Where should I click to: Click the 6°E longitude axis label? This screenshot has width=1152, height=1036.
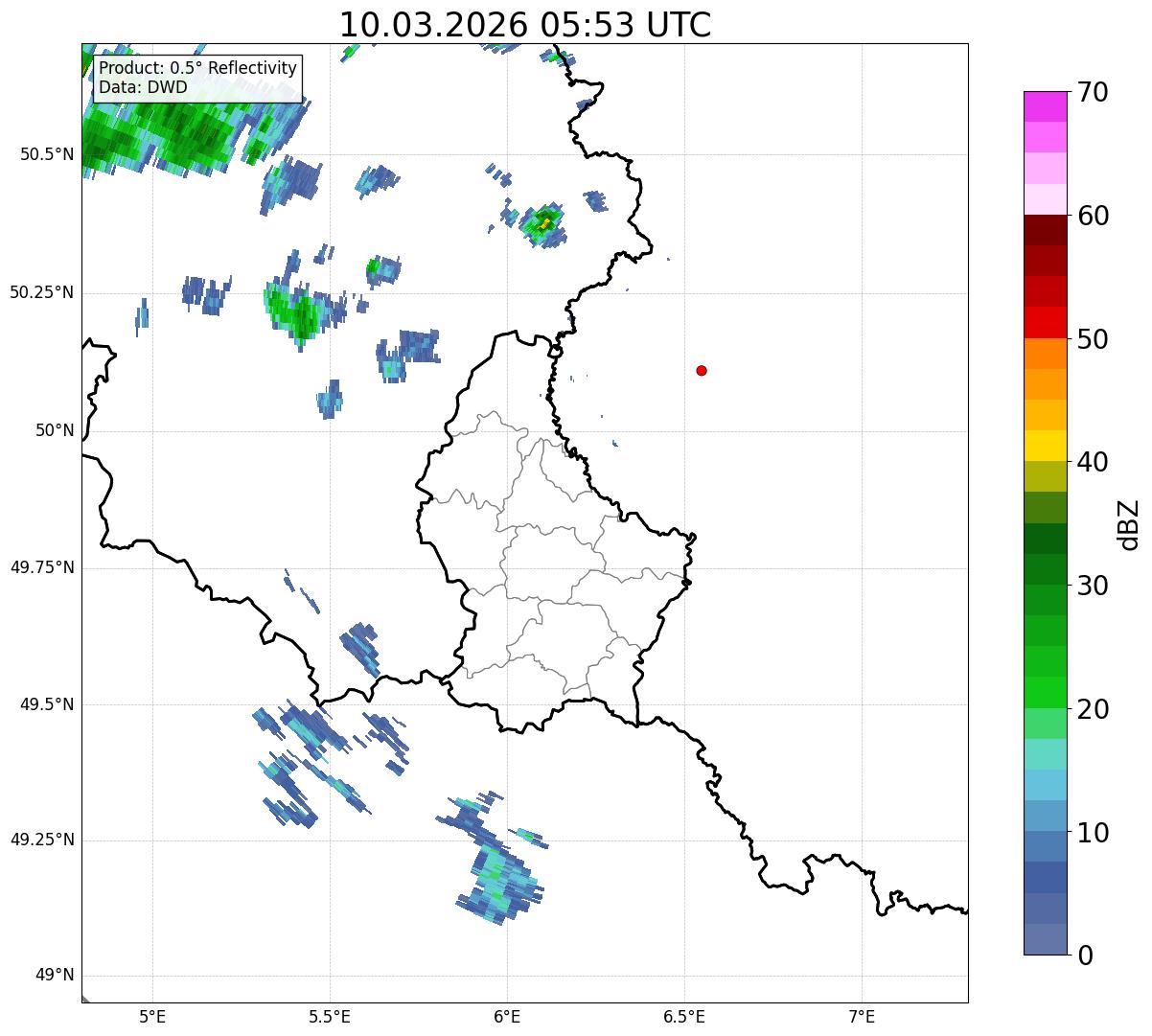point(507,1016)
